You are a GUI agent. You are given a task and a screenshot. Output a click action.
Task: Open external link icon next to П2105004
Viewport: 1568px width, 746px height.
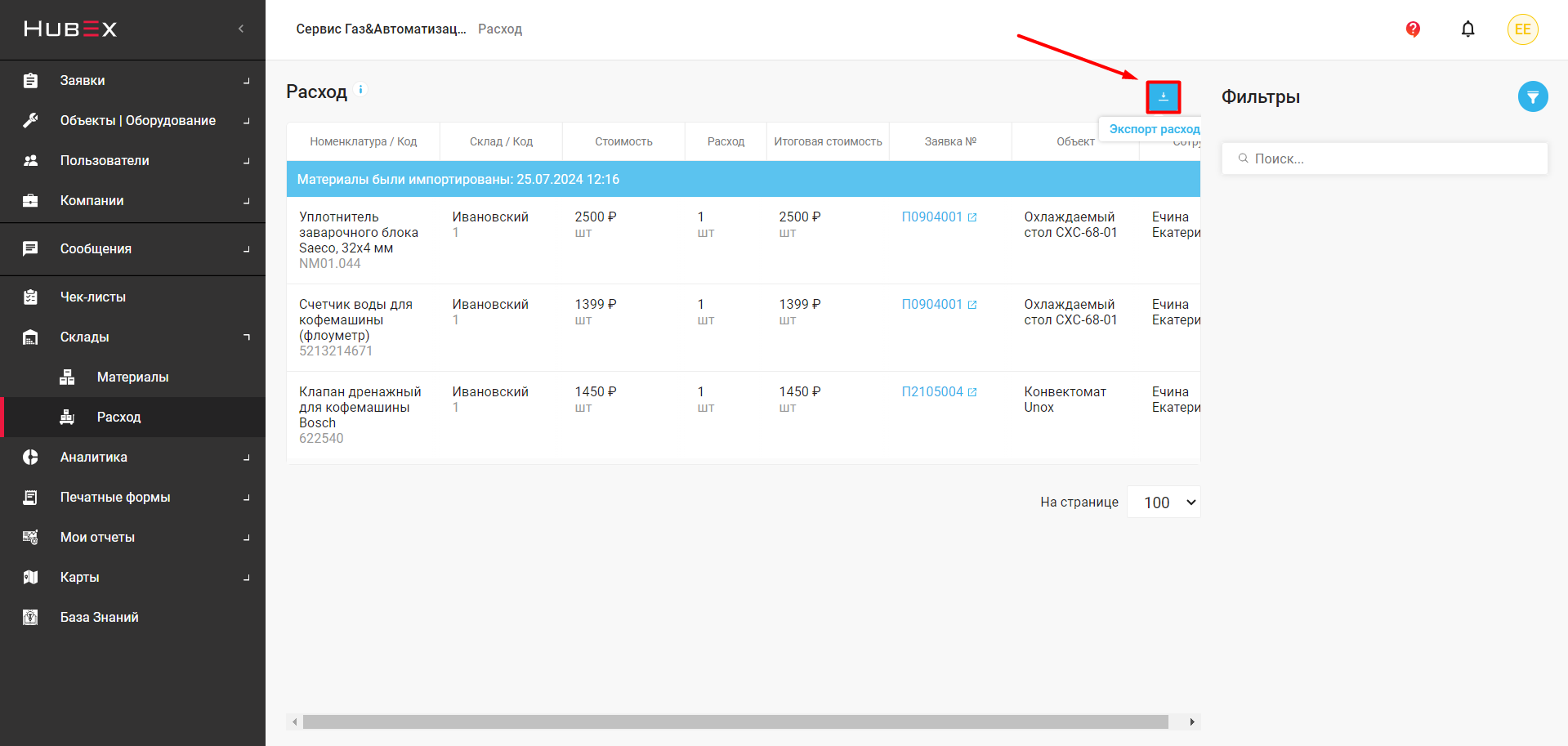point(972,392)
